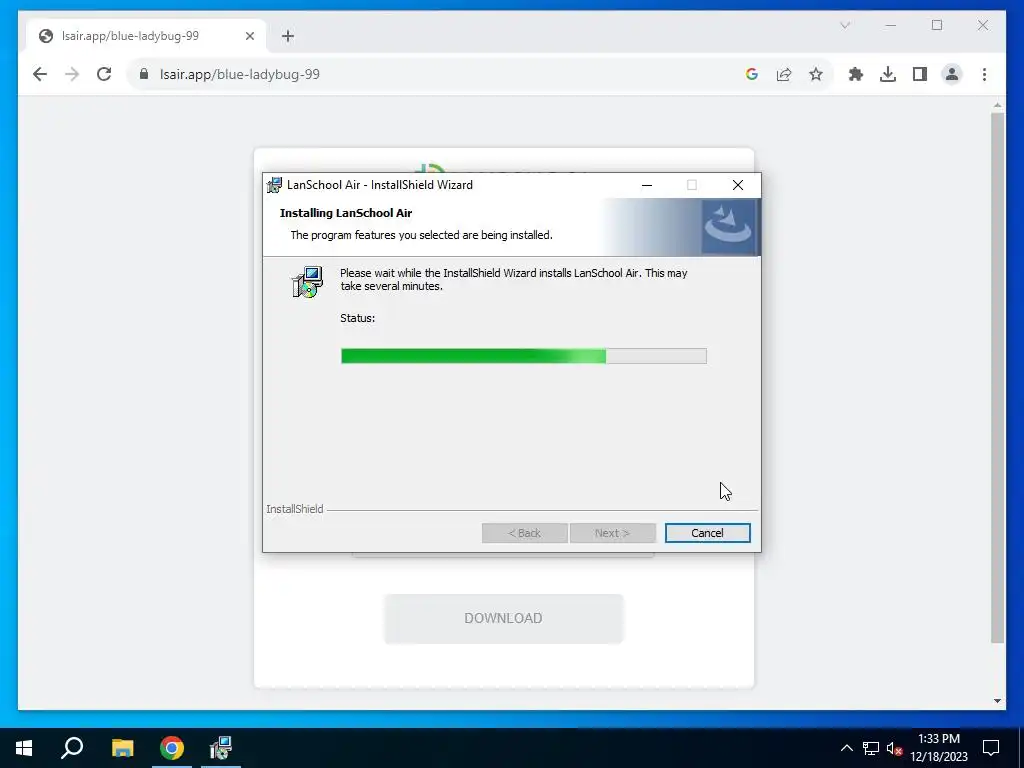This screenshot has height=768, width=1024.
Task: Bookmark this page with the star icon
Action: pyautogui.click(x=816, y=74)
